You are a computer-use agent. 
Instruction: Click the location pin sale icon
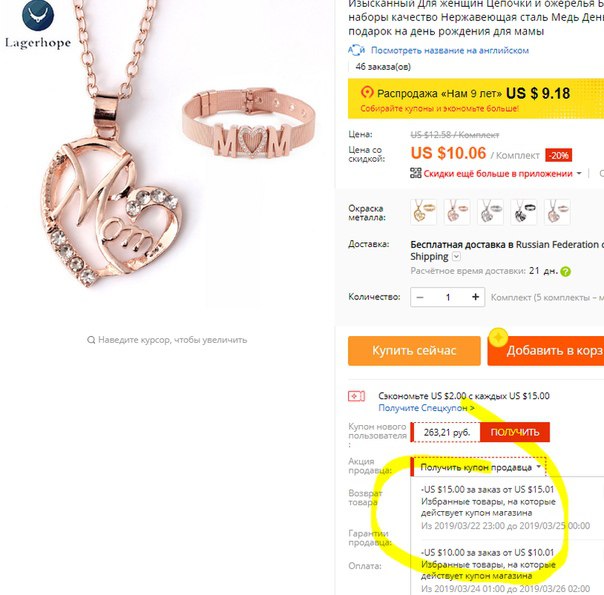click(367, 93)
